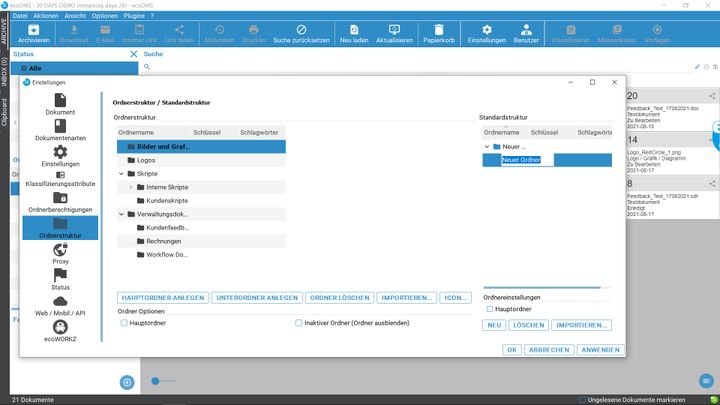Open Papierkorb from the toolbar
This screenshot has width=720, height=405.
[438, 34]
